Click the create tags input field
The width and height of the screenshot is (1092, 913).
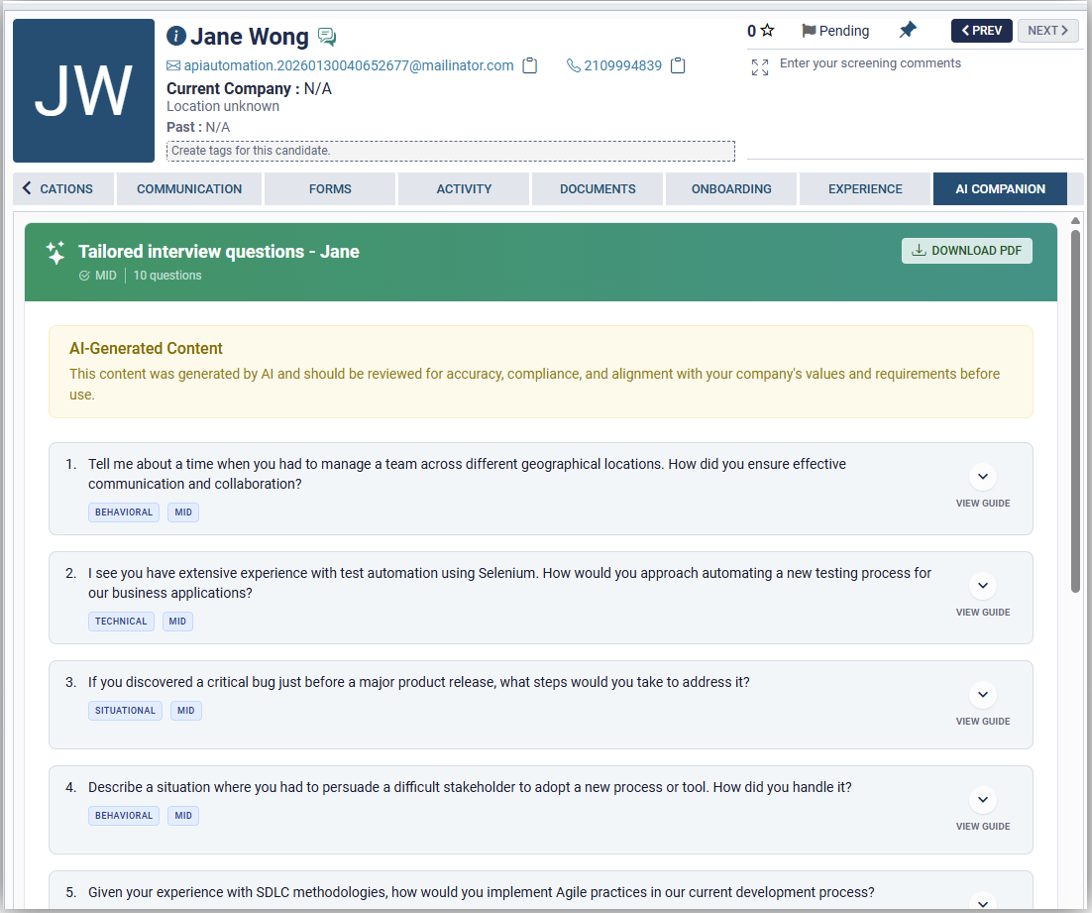click(x=450, y=151)
